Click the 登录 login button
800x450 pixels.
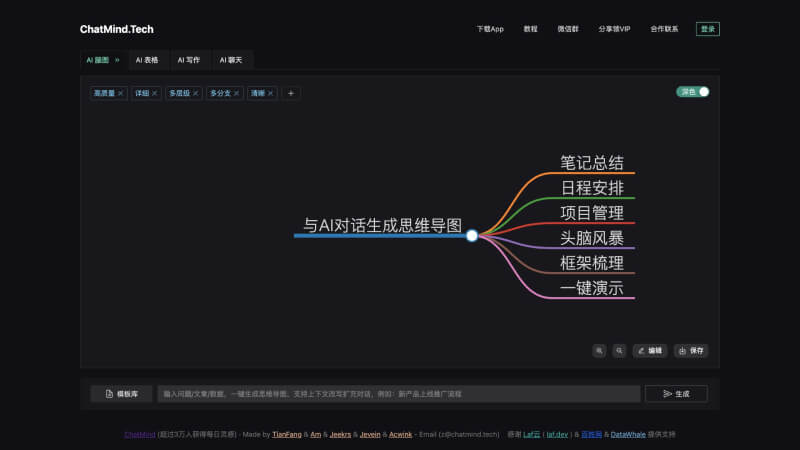click(x=708, y=29)
